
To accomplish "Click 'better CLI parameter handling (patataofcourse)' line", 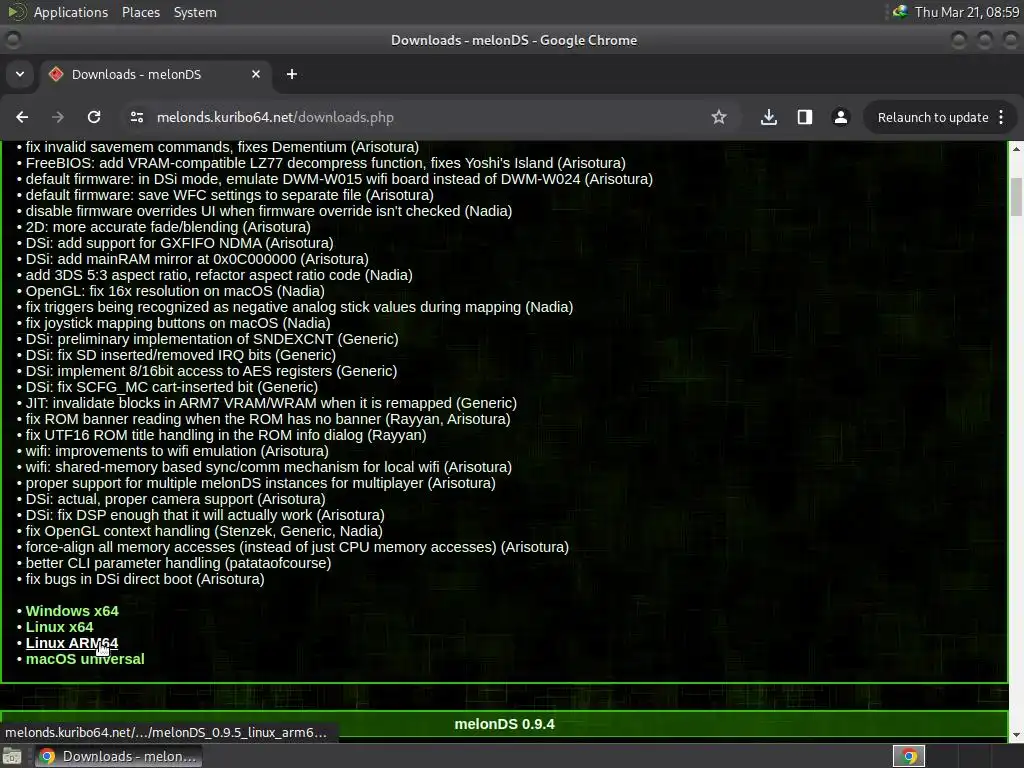I will 178,563.
